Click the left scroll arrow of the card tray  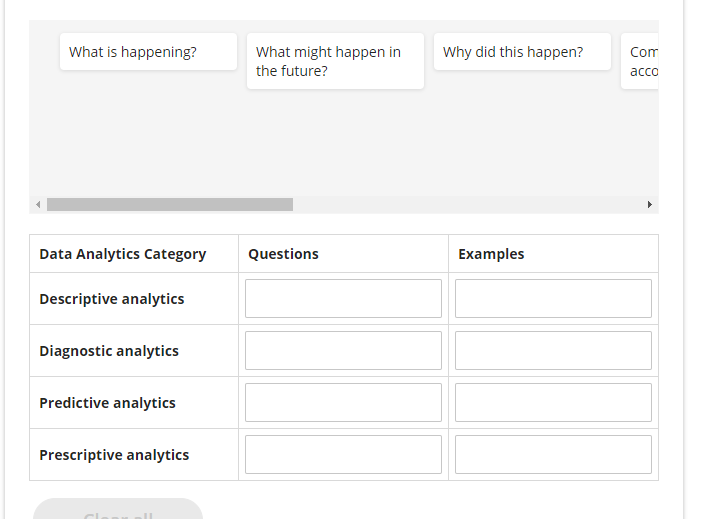38,205
